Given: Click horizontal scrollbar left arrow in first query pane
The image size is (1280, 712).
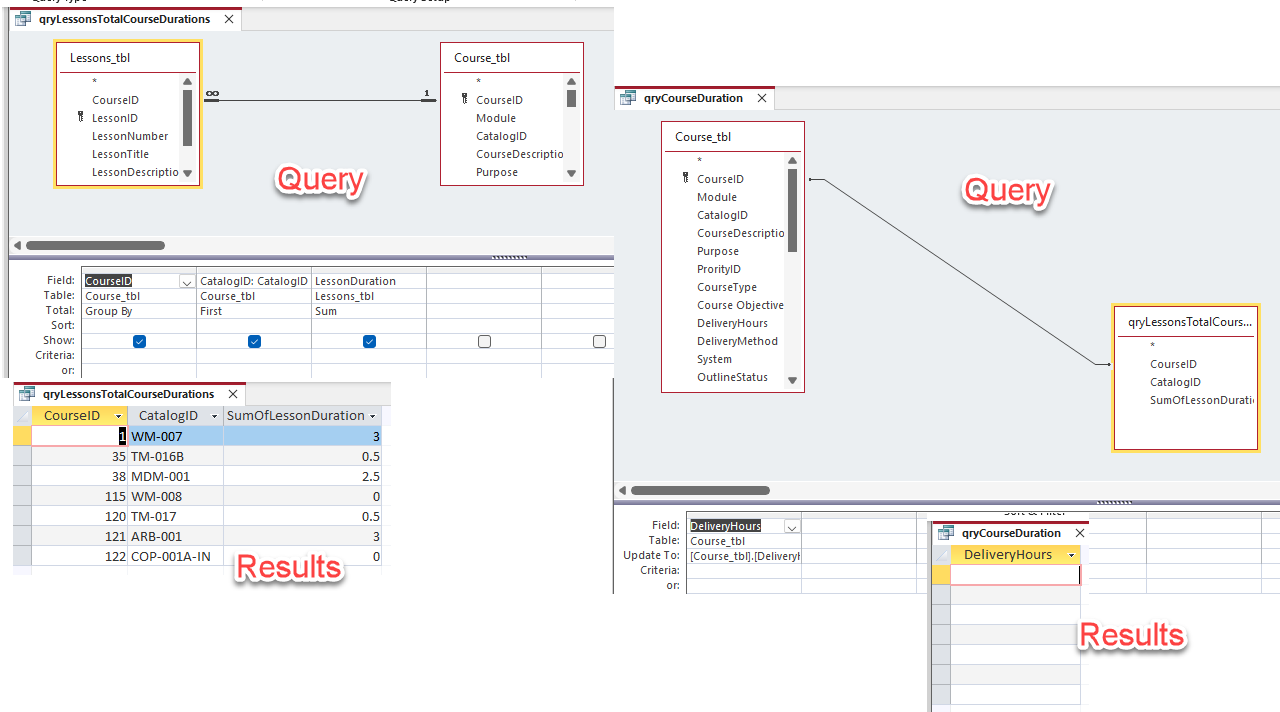Looking at the screenshot, I should pos(17,245).
